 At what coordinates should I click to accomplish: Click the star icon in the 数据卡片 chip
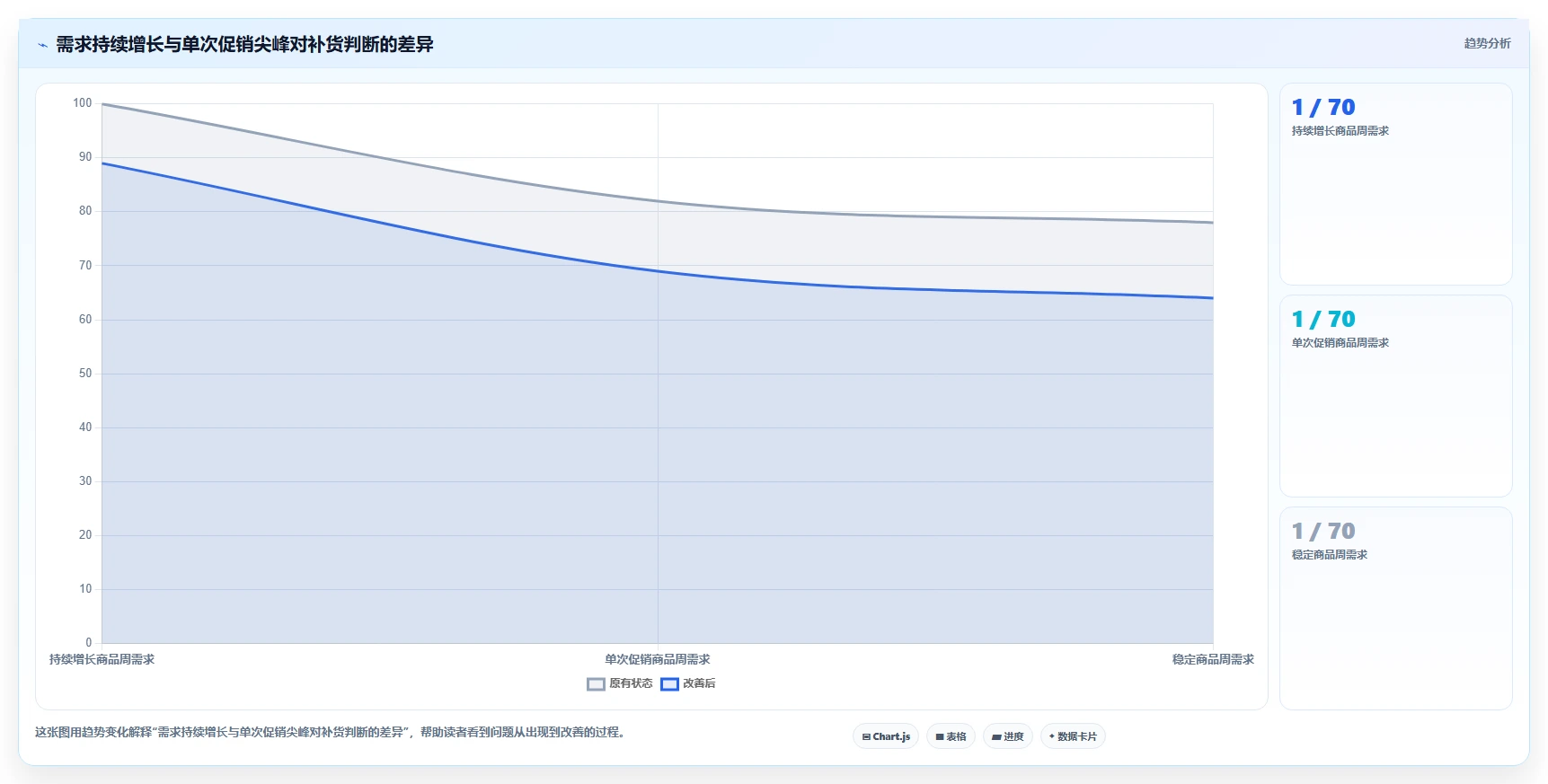pos(1052,736)
